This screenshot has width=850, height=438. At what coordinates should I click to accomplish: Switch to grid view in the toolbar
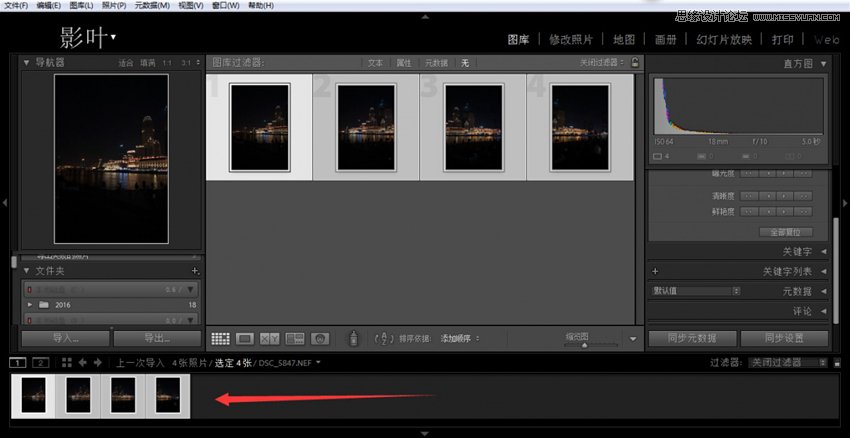pyautogui.click(x=221, y=338)
